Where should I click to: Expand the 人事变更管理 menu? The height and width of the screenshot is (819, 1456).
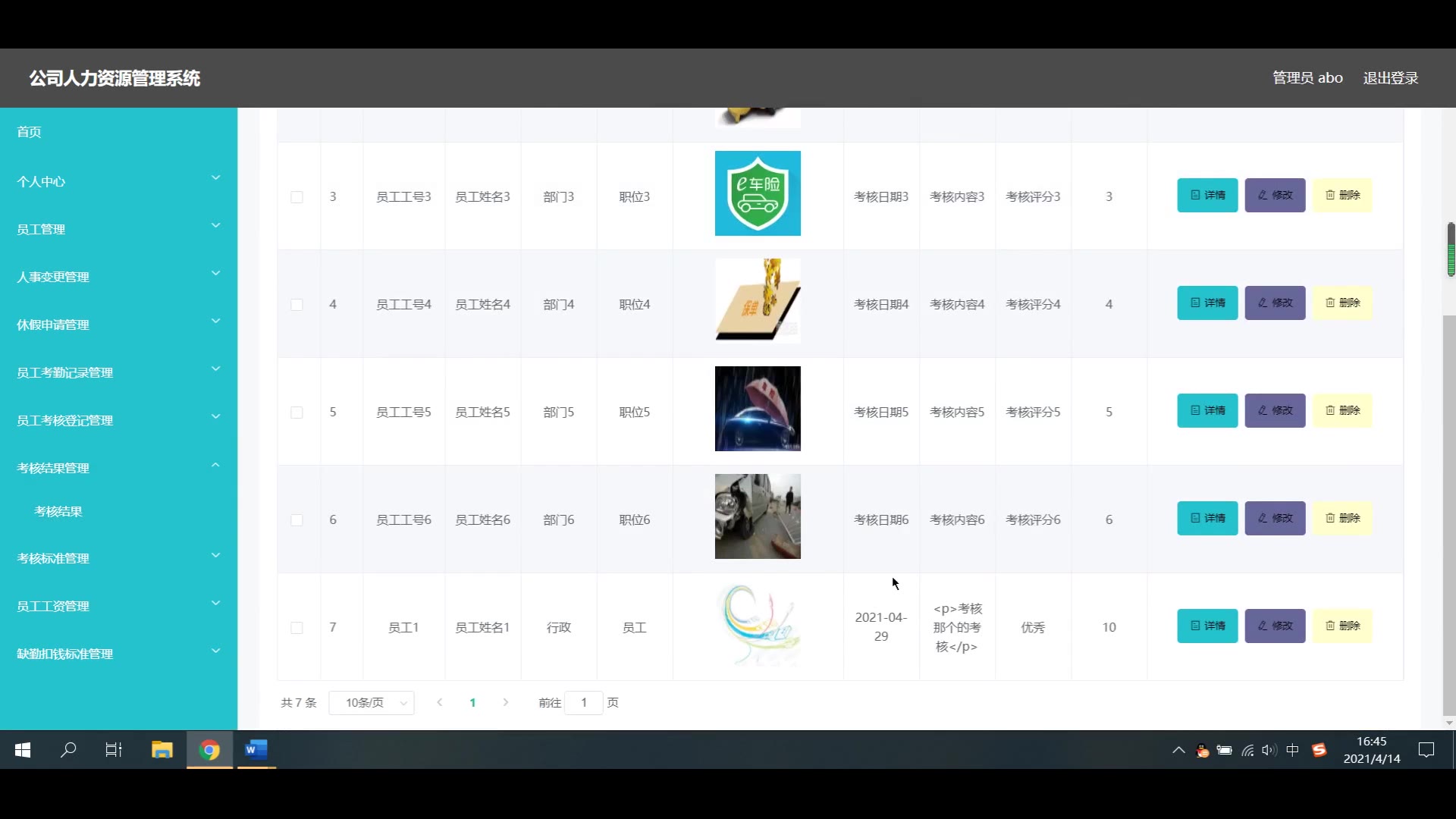pos(118,277)
